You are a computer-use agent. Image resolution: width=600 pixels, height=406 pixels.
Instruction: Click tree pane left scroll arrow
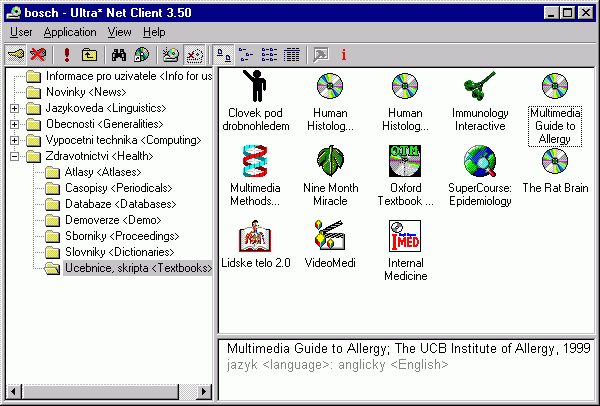coord(14,391)
